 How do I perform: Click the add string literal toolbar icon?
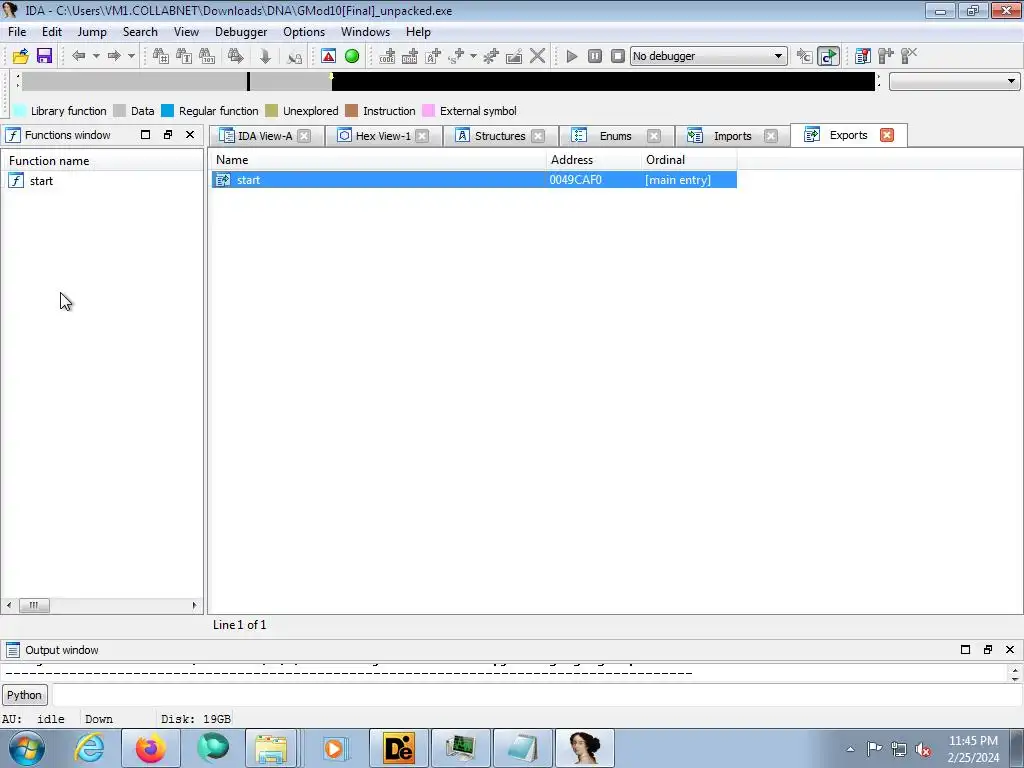point(433,56)
